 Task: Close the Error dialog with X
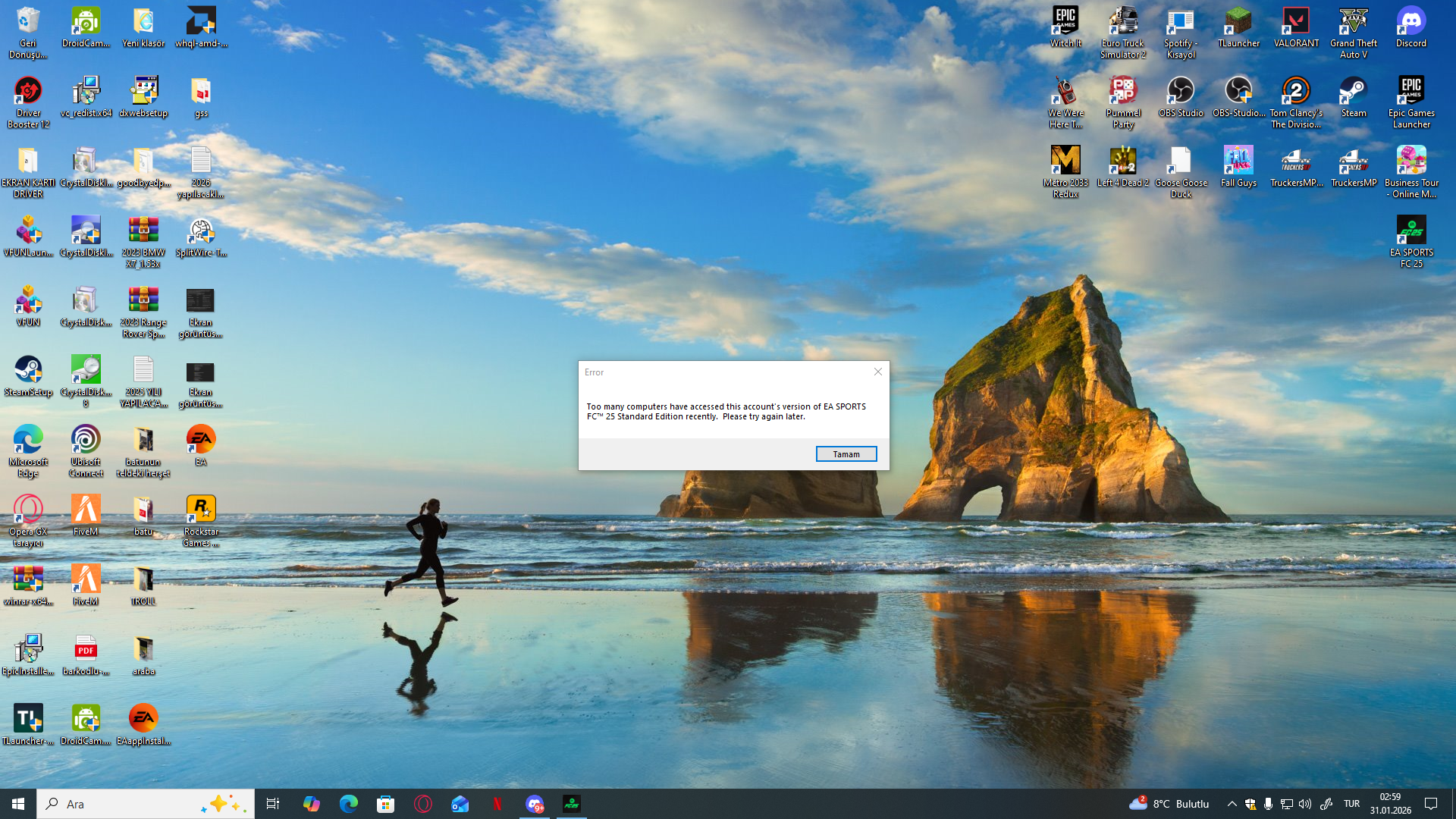(x=878, y=372)
